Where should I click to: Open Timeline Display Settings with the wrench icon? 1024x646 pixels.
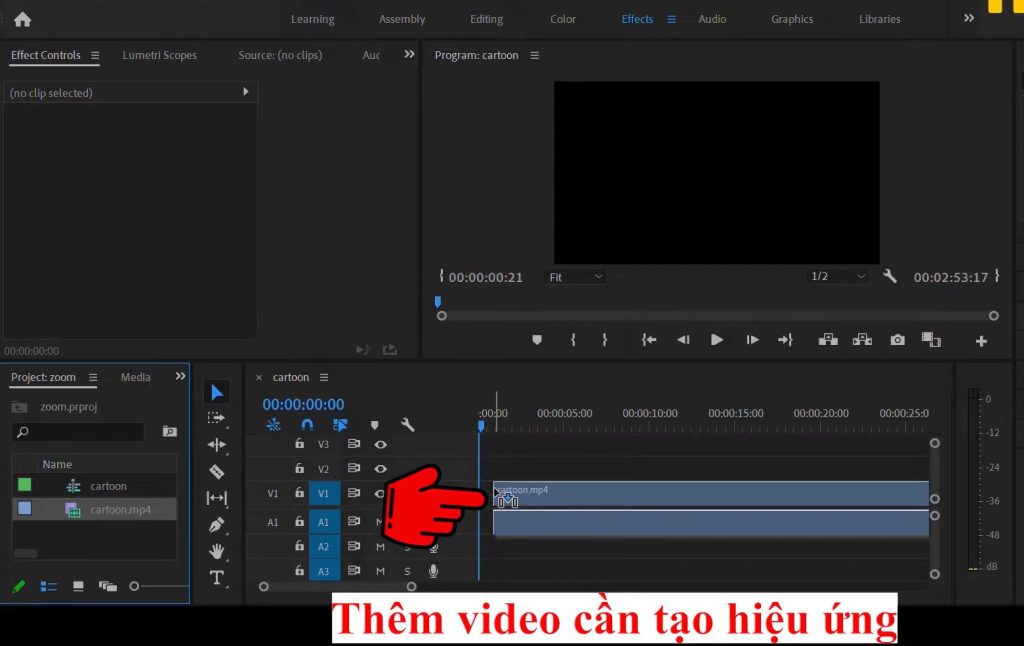point(408,424)
